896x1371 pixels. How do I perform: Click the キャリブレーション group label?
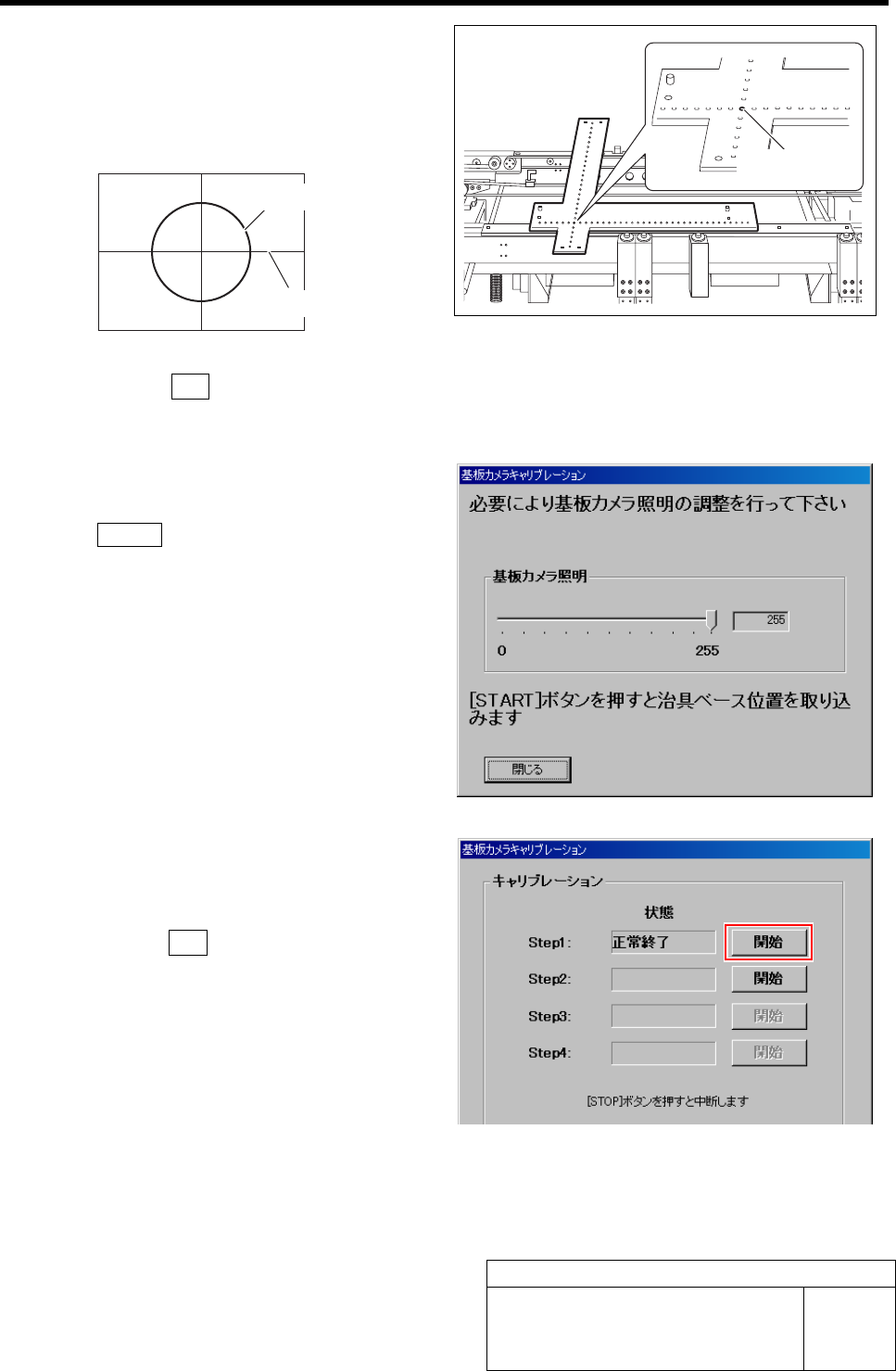point(548,881)
